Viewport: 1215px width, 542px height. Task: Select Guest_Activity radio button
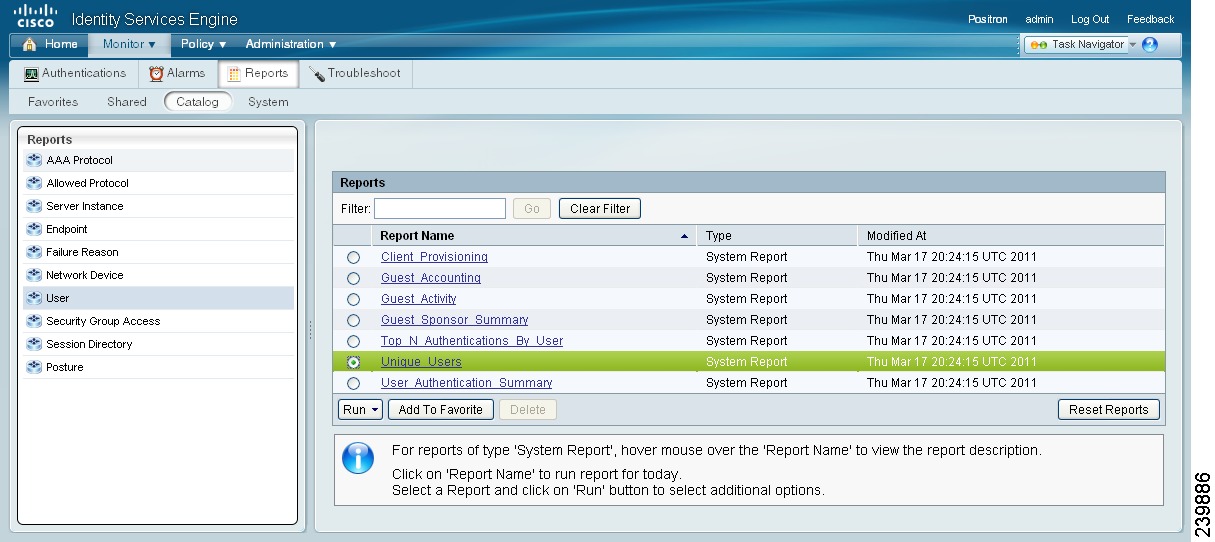point(353,300)
